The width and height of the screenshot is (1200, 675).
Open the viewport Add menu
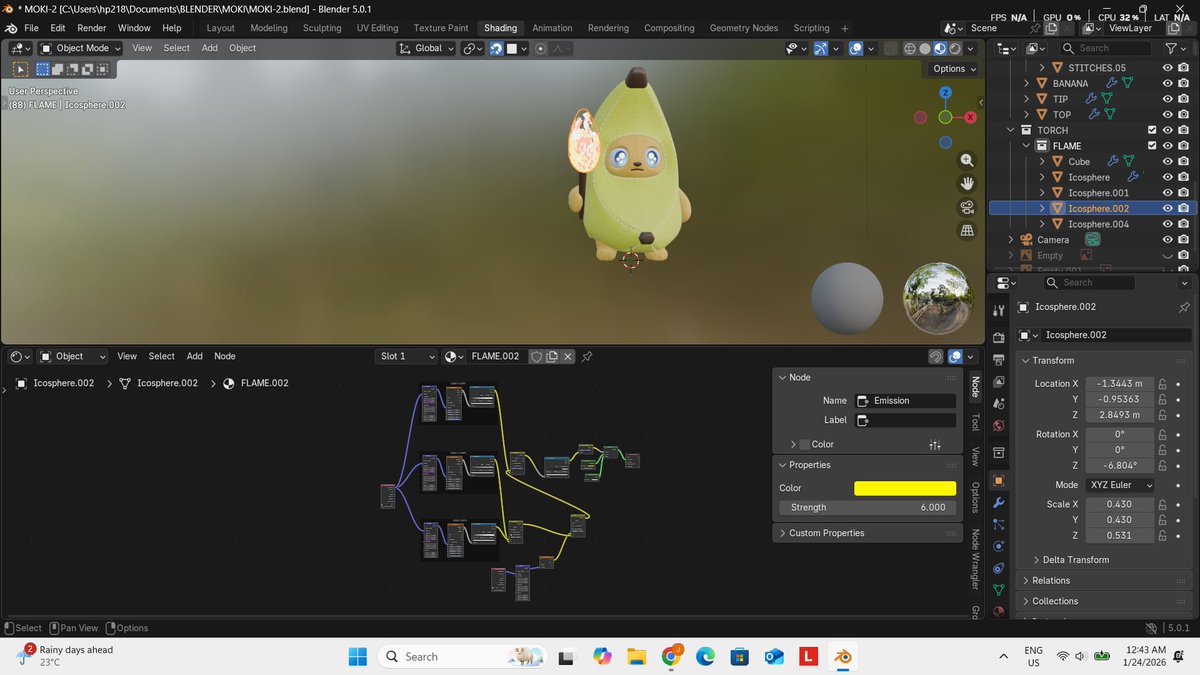pos(210,48)
